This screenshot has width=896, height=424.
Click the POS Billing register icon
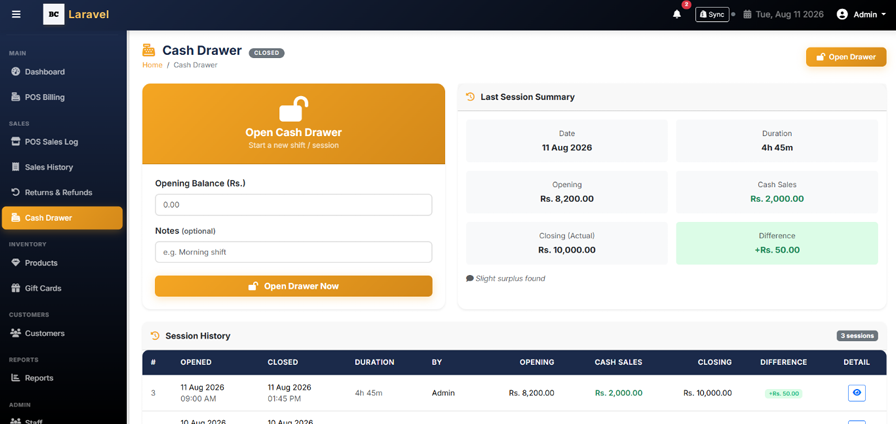coord(15,97)
